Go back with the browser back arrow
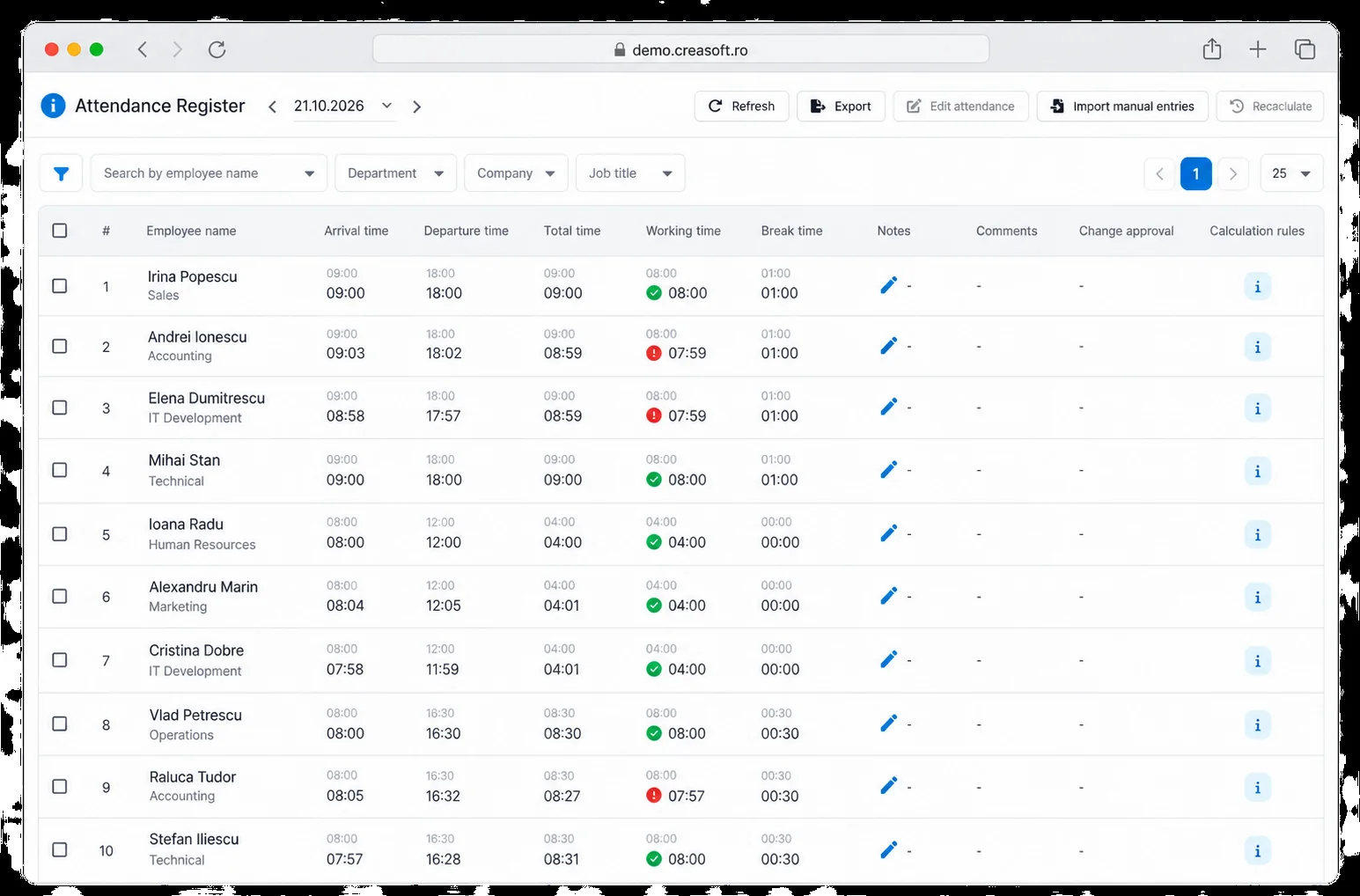The width and height of the screenshot is (1360, 896). (143, 49)
